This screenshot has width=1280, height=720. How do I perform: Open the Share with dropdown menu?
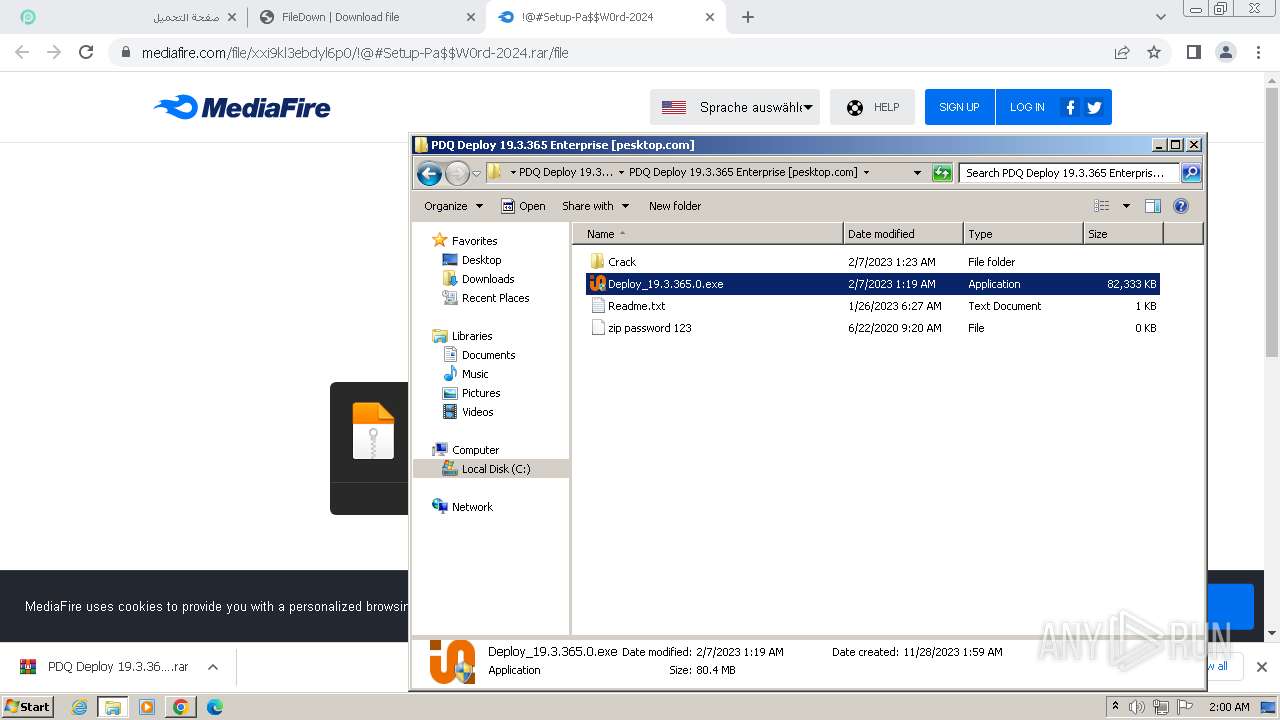[595, 206]
